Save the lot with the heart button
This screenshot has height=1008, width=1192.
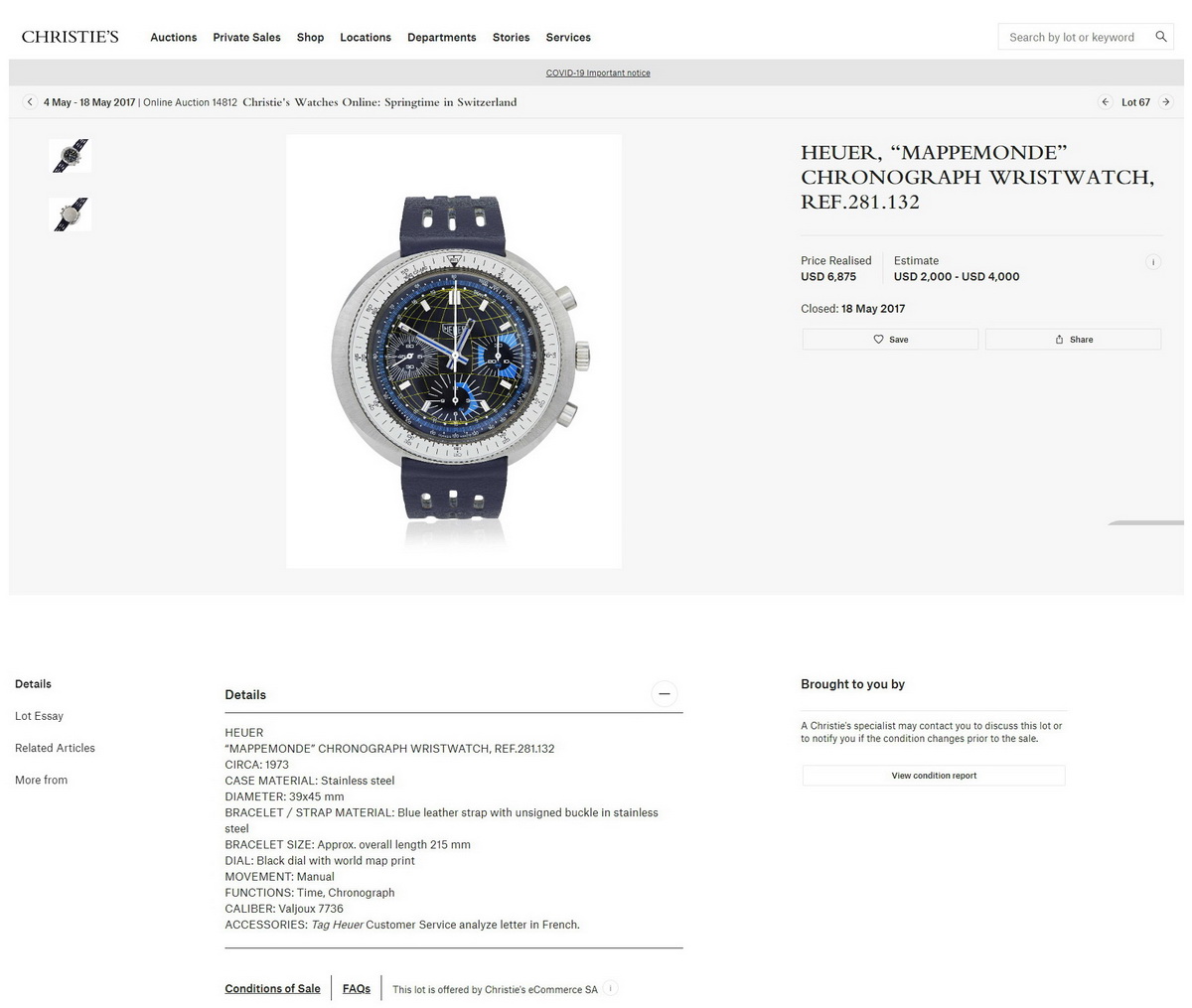890,340
